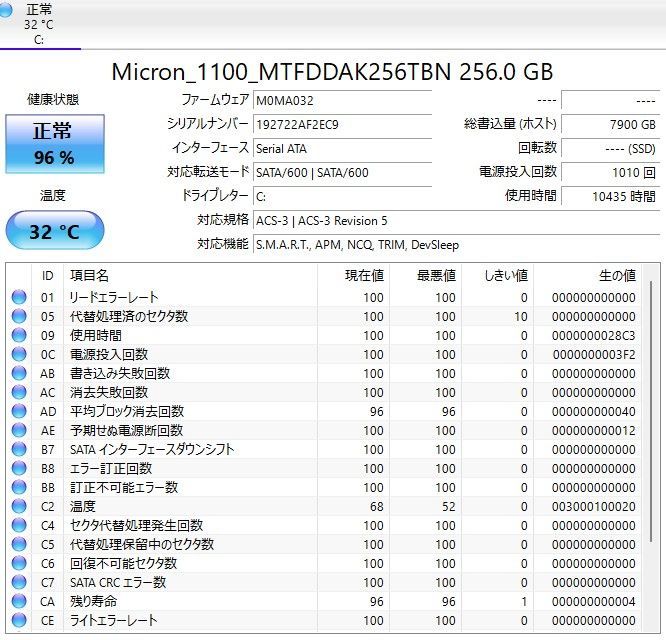Click status icon for 0C 電源投入回数 row
This screenshot has height=640, width=666.
coord(19,354)
